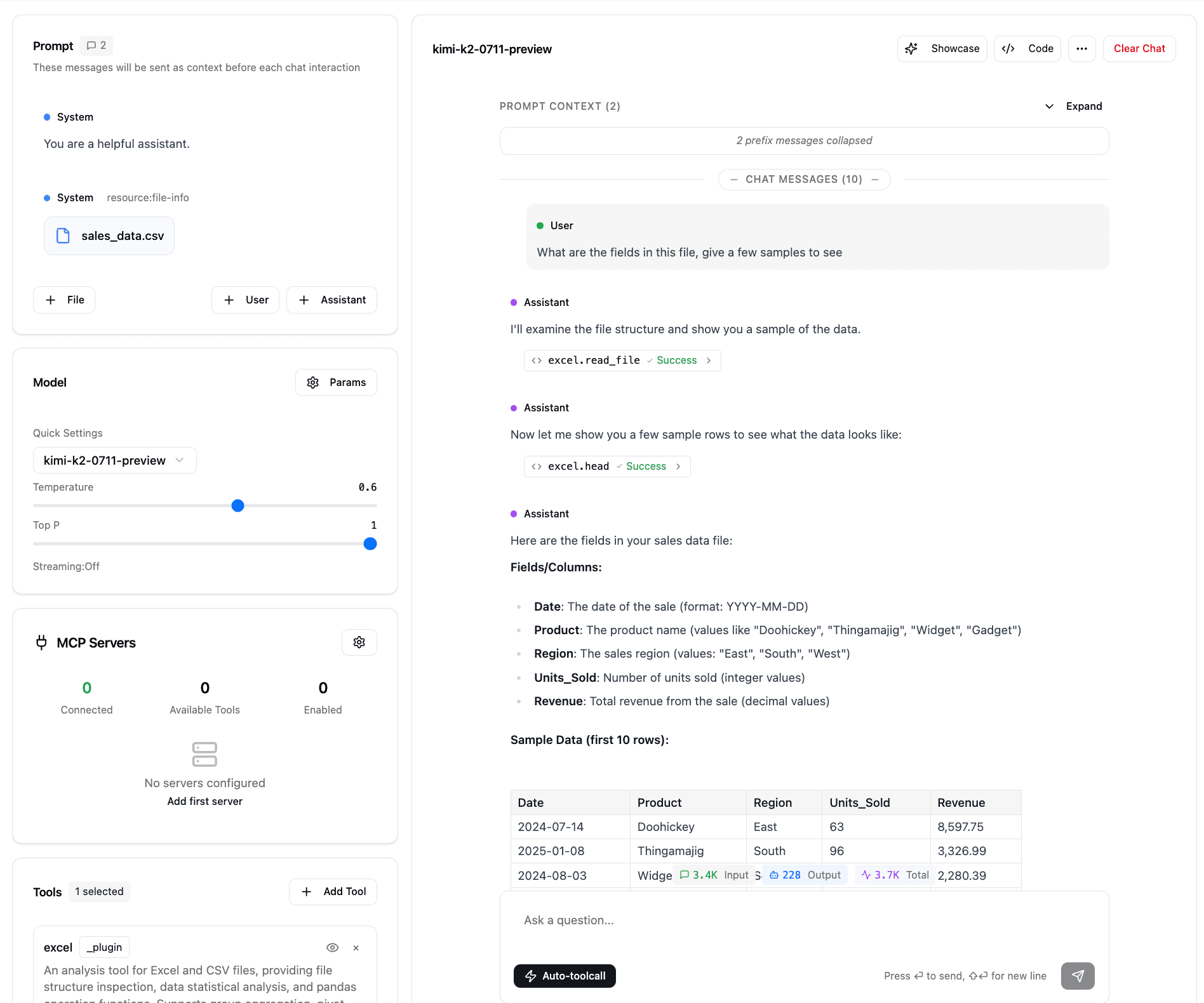This screenshot has width=1204, height=1003.
Task: Remove the excel plugin tool
Action: point(356,948)
